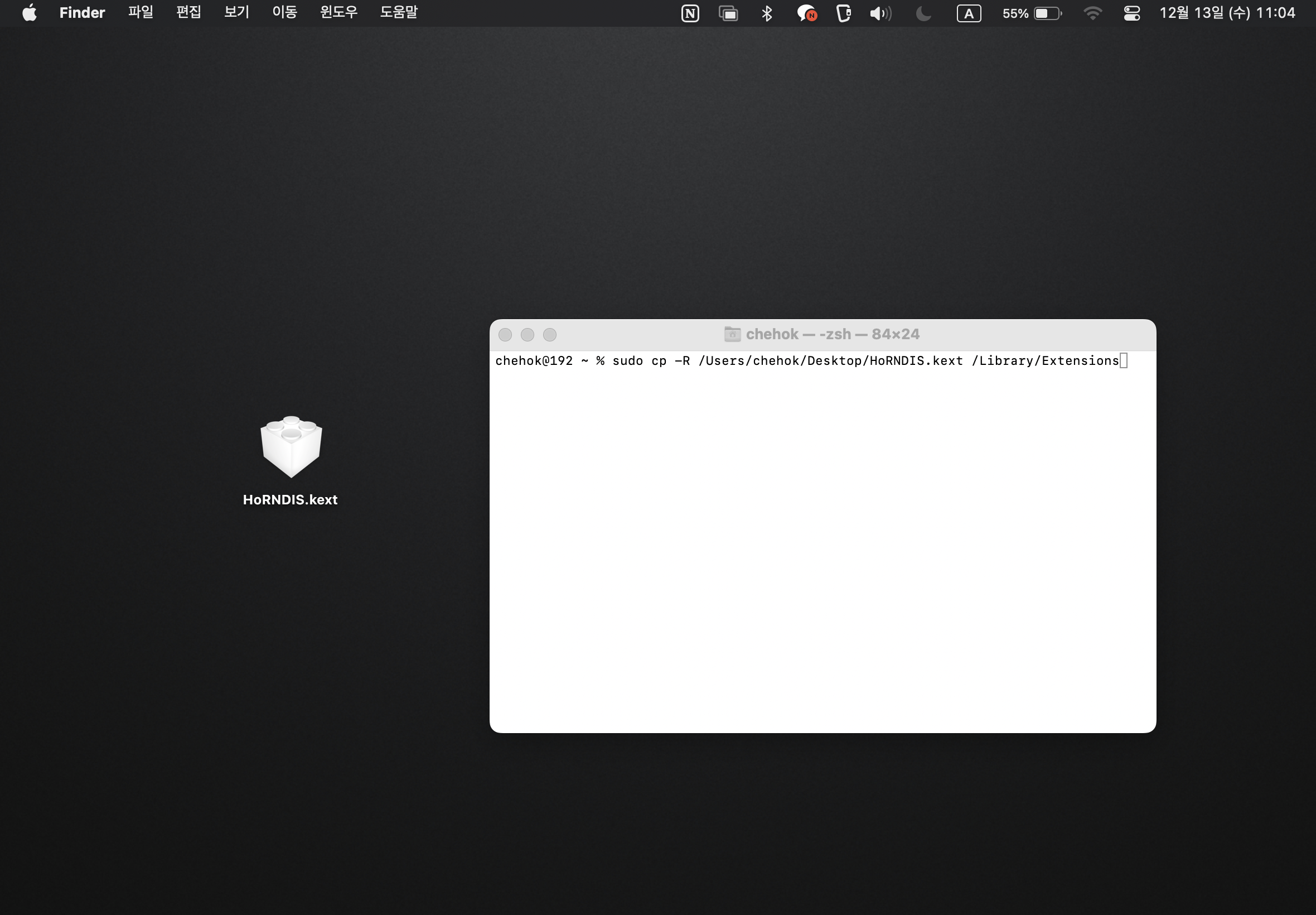Screen dimensions: 1316x915
Task: Open the Control Center toggles icon
Action: point(1131,13)
